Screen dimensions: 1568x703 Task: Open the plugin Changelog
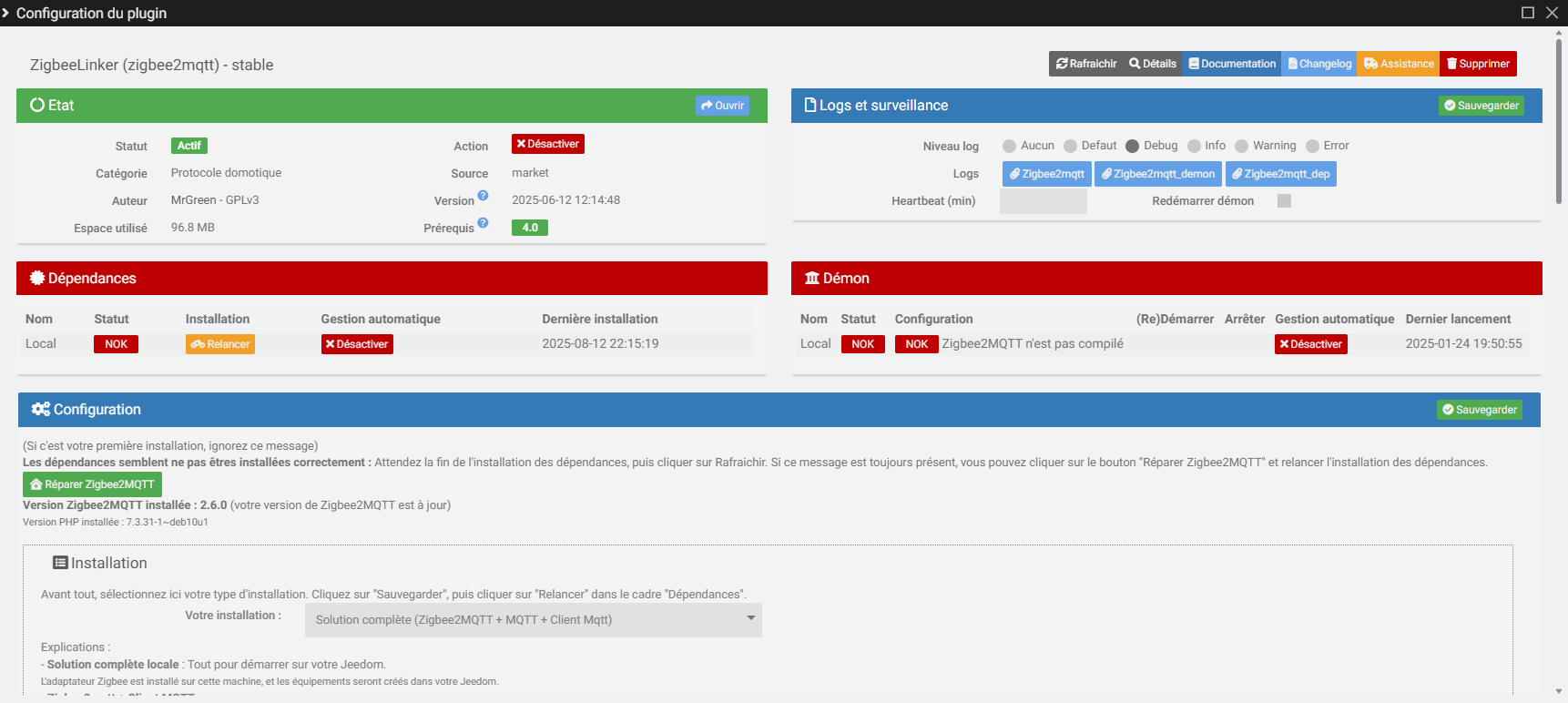(1319, 64)
